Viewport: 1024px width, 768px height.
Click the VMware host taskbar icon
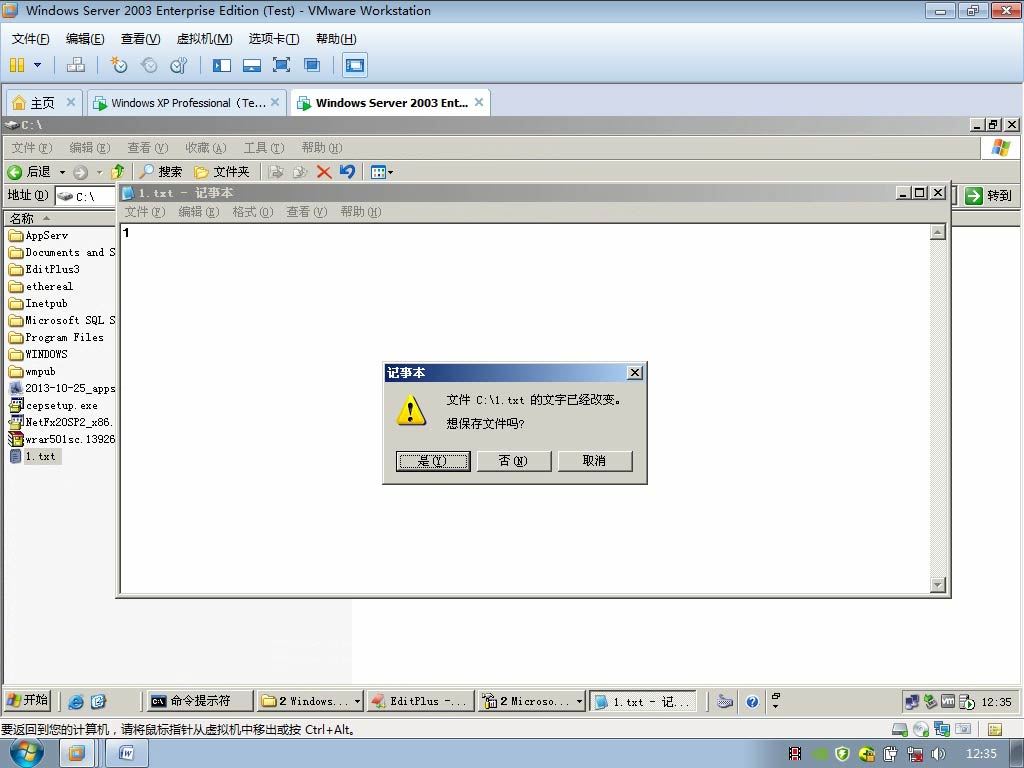pyautogui.click(x=77, y=754)
